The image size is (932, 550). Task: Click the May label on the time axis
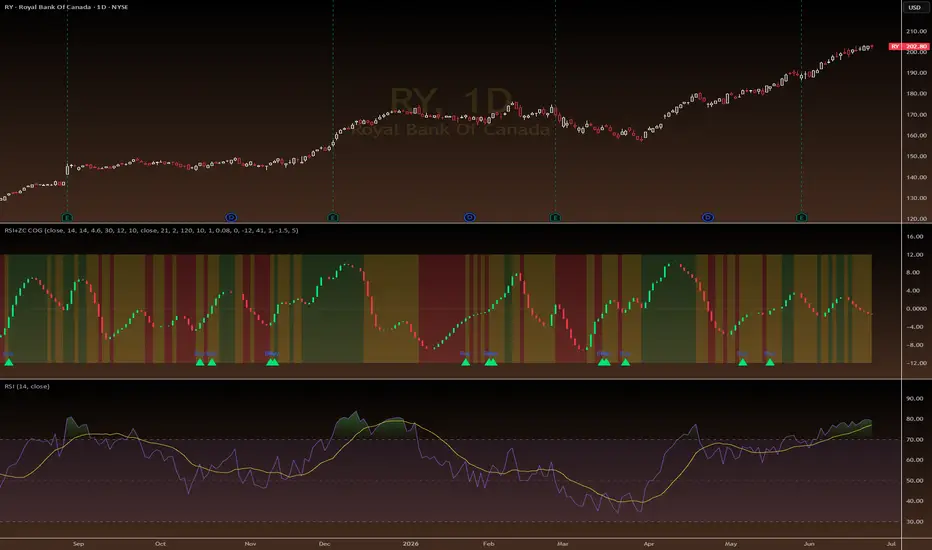point(731,543)
